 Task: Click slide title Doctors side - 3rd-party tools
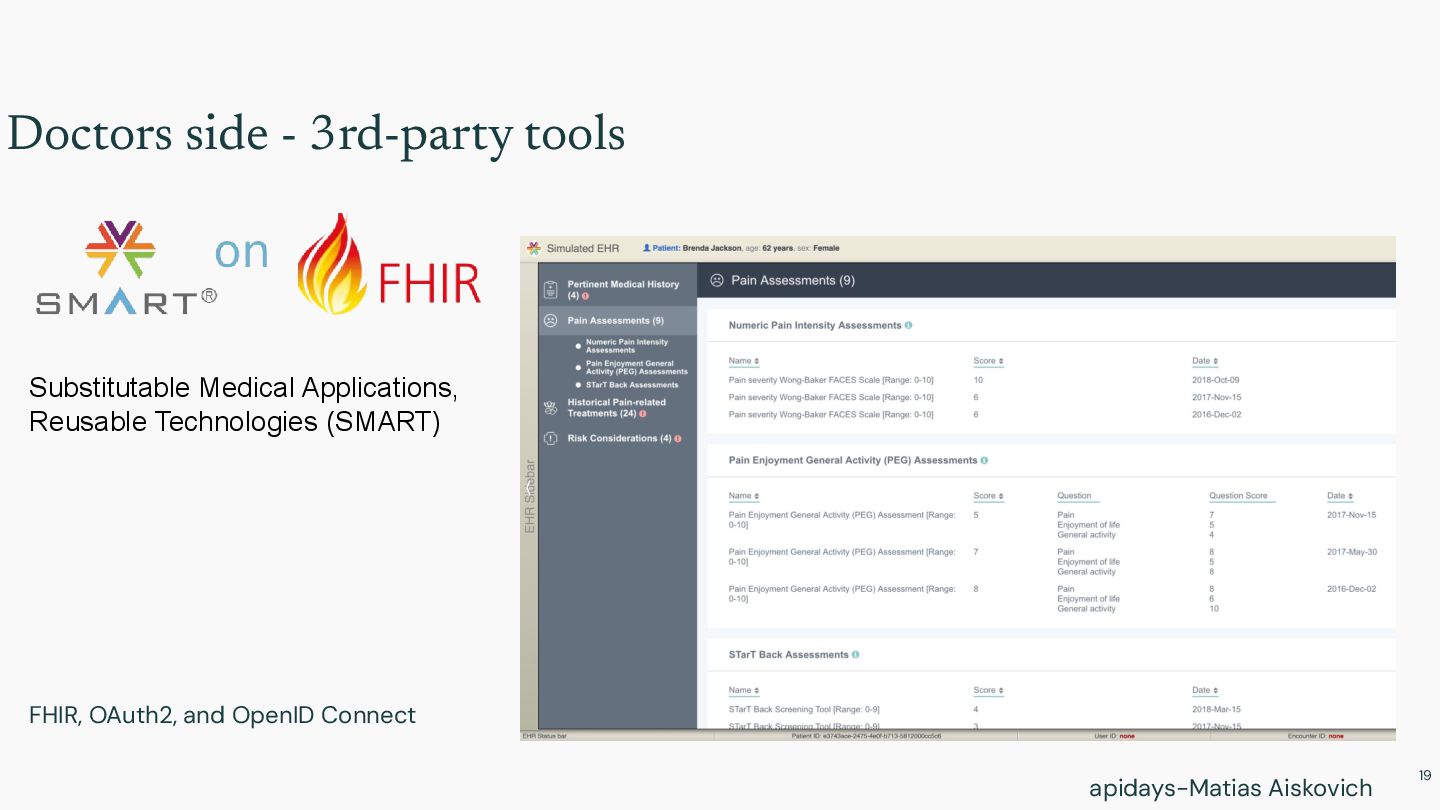click(x=316, y=134)
